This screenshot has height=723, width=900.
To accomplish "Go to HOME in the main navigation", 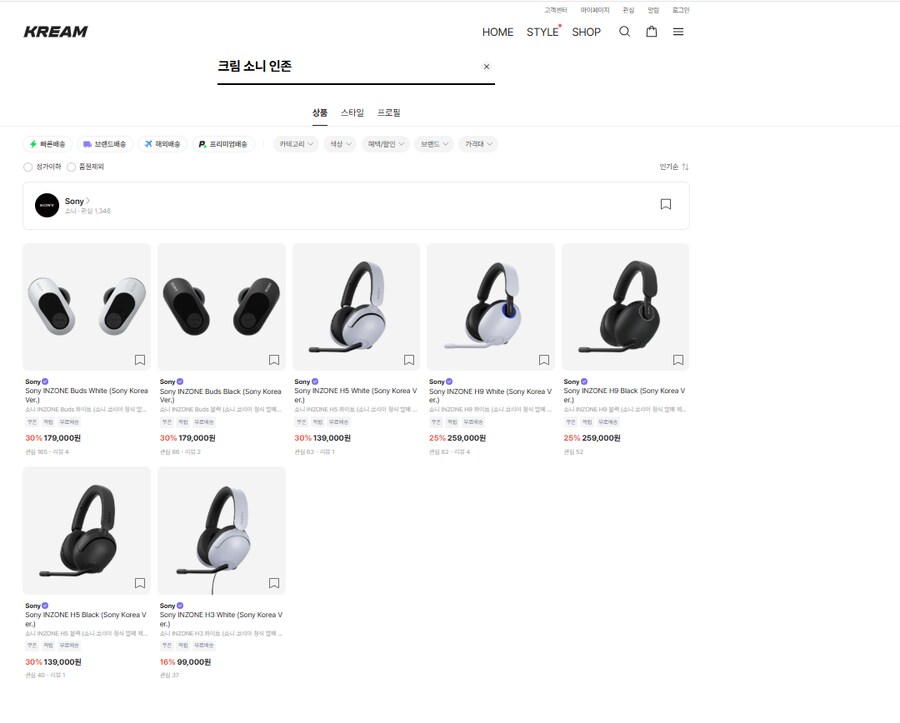I will (498, 32).
